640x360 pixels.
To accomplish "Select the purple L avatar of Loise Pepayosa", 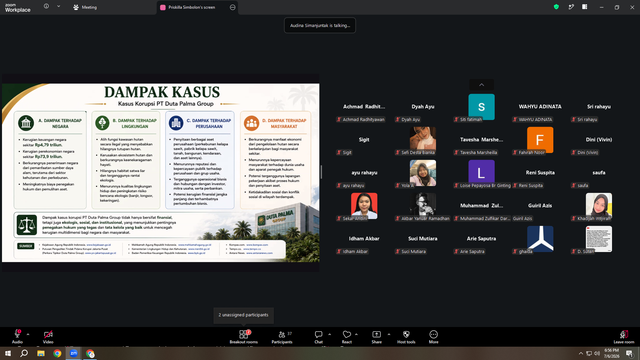I will [481, 173].
